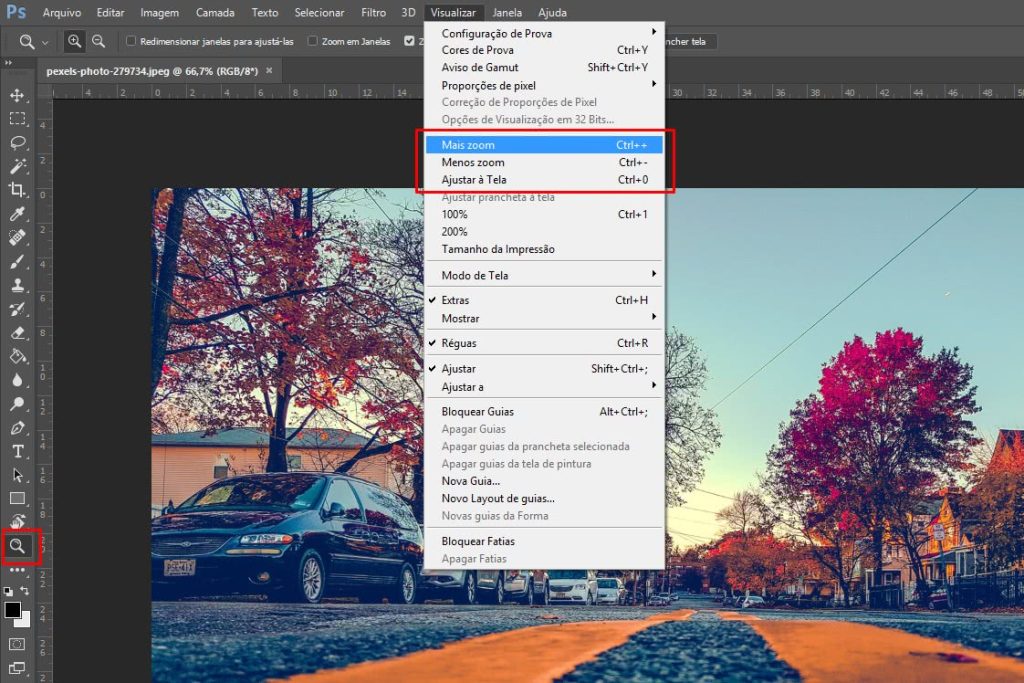The height and width of the screenshot is (683, 1024).
Task: Select the Brush tool
Action: pyautogui.click(x=18, y=261)
